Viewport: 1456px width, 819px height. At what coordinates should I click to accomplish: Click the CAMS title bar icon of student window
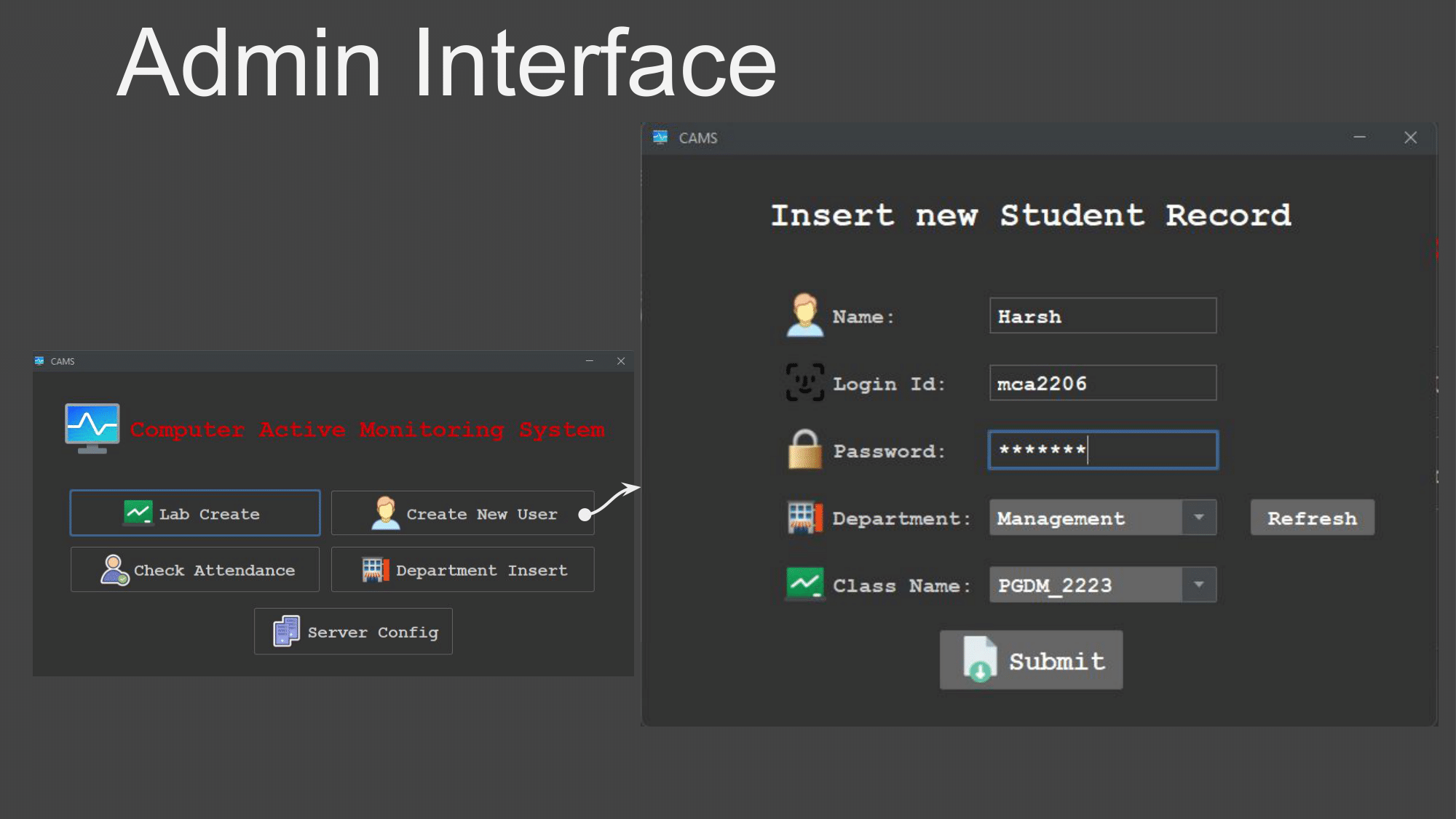click(x=660, y=138)
